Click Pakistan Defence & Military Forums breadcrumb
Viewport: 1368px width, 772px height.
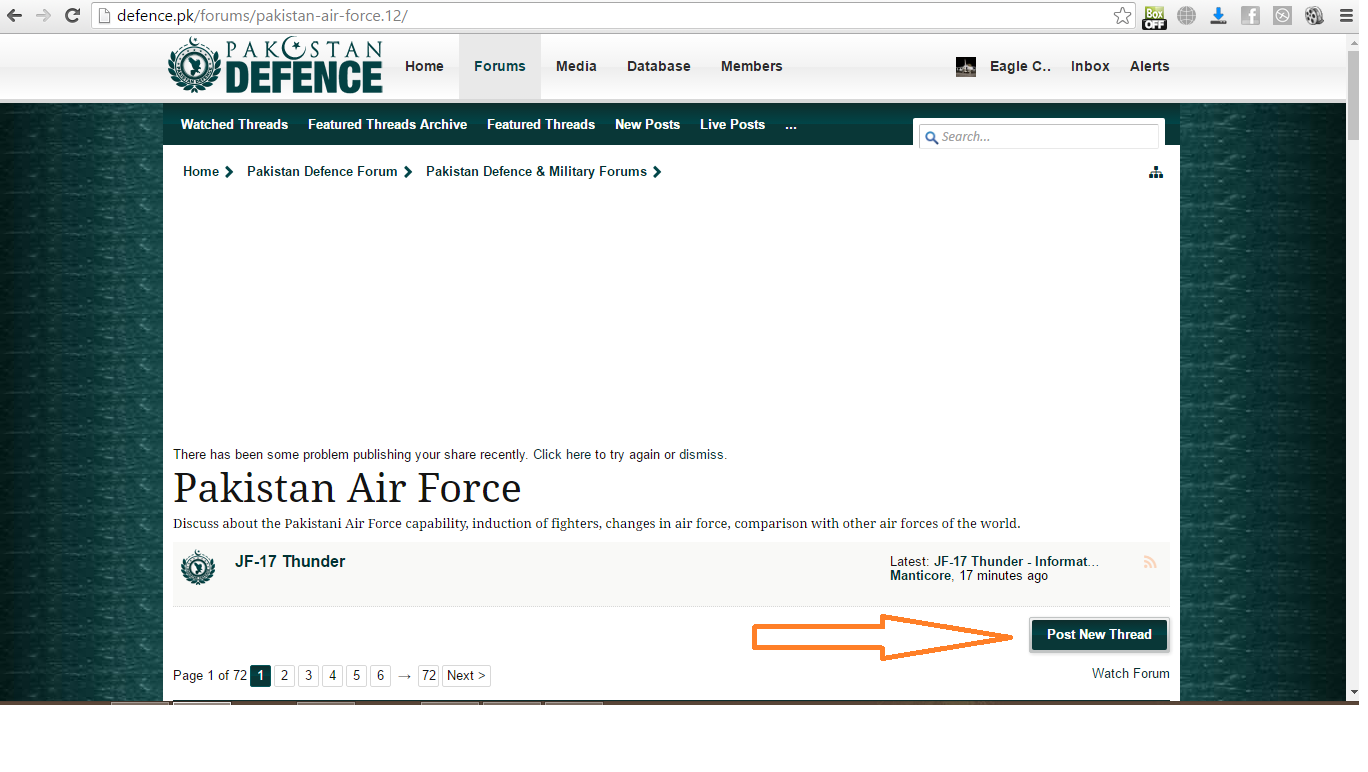click(x=536, y=172)
